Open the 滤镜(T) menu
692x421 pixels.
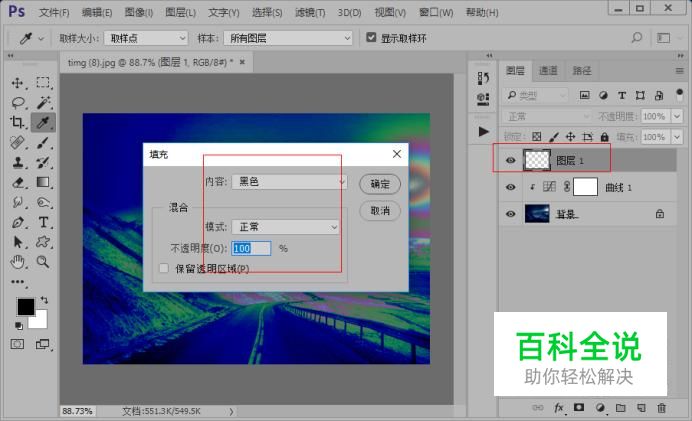[x=310, y=12]
